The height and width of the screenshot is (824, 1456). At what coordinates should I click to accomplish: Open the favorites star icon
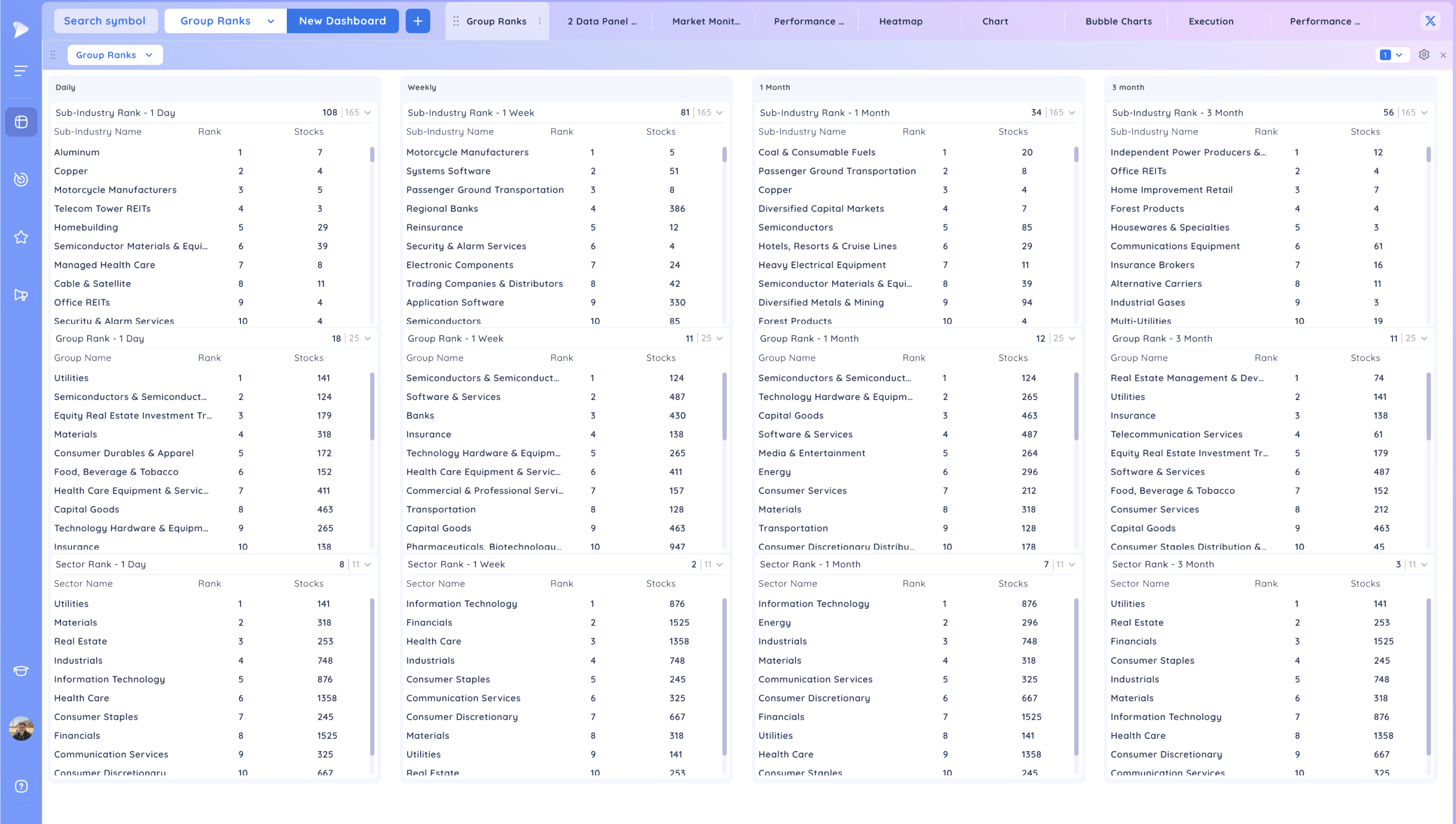coord(21,237)
